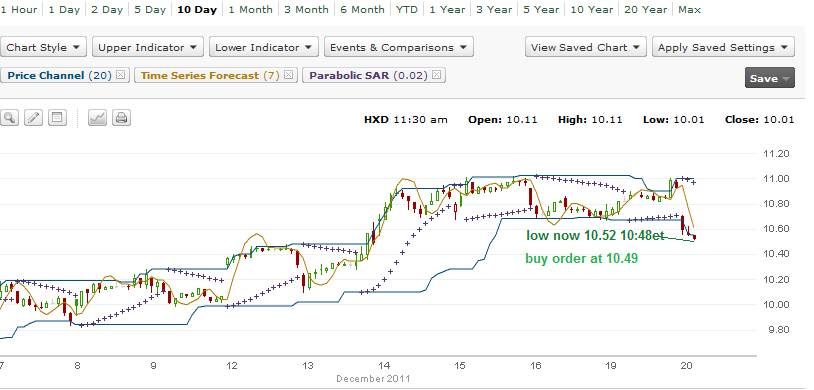Click the magnifying glass zoom icon

pyautogui.click(x=9, y=118)
